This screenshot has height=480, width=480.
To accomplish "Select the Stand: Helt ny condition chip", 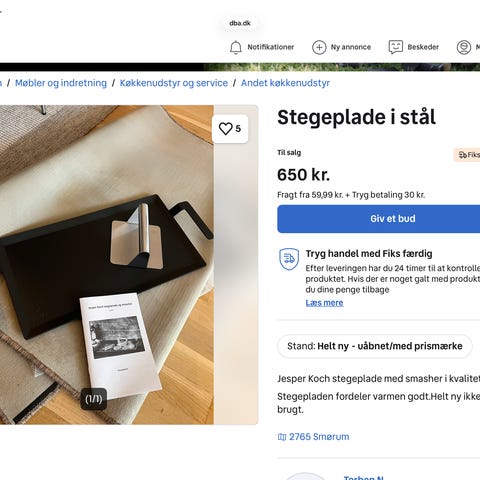I will point(375,346).
